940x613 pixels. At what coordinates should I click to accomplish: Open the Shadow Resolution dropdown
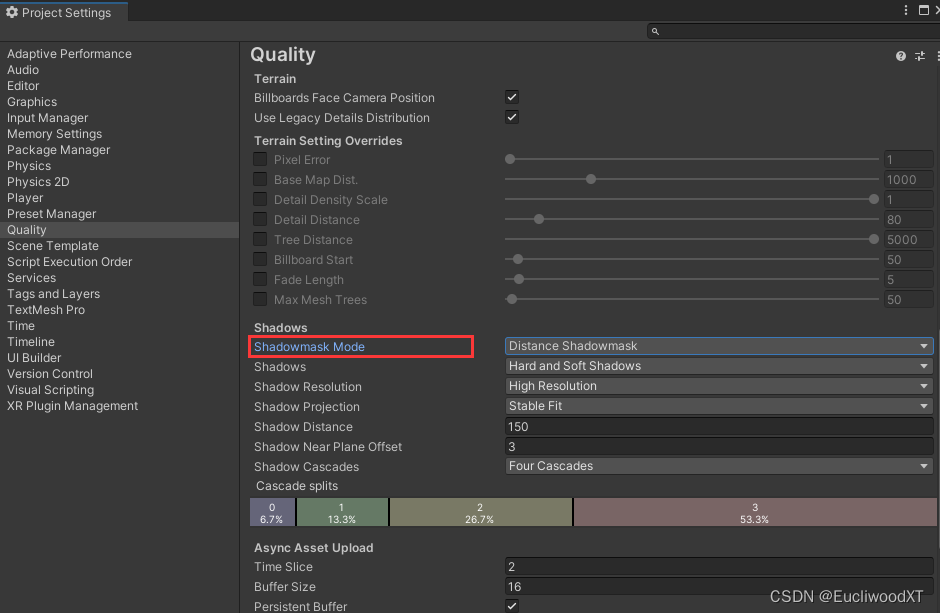click(x=719, y=386)
